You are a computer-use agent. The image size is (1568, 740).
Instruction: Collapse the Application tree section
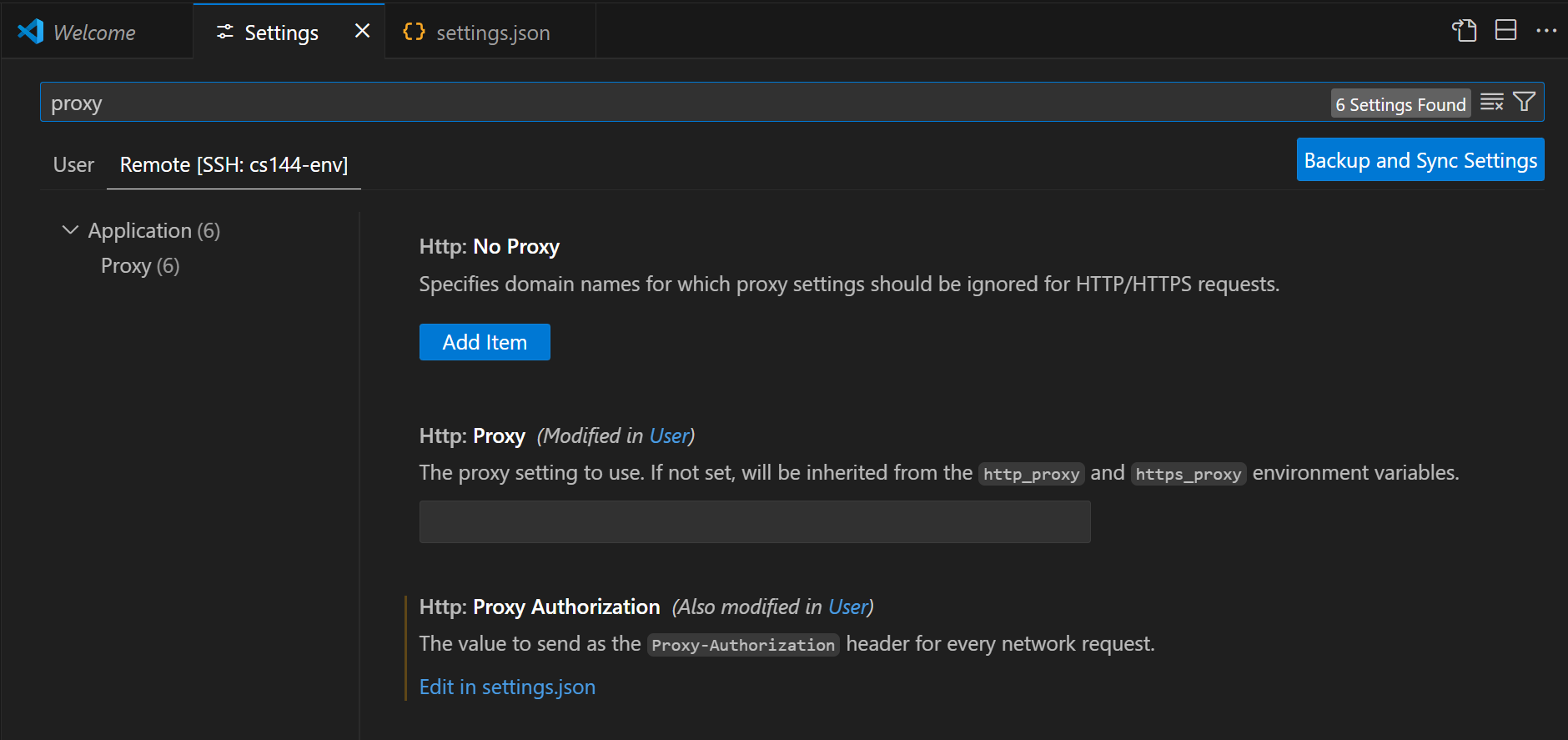coord(71,230)
